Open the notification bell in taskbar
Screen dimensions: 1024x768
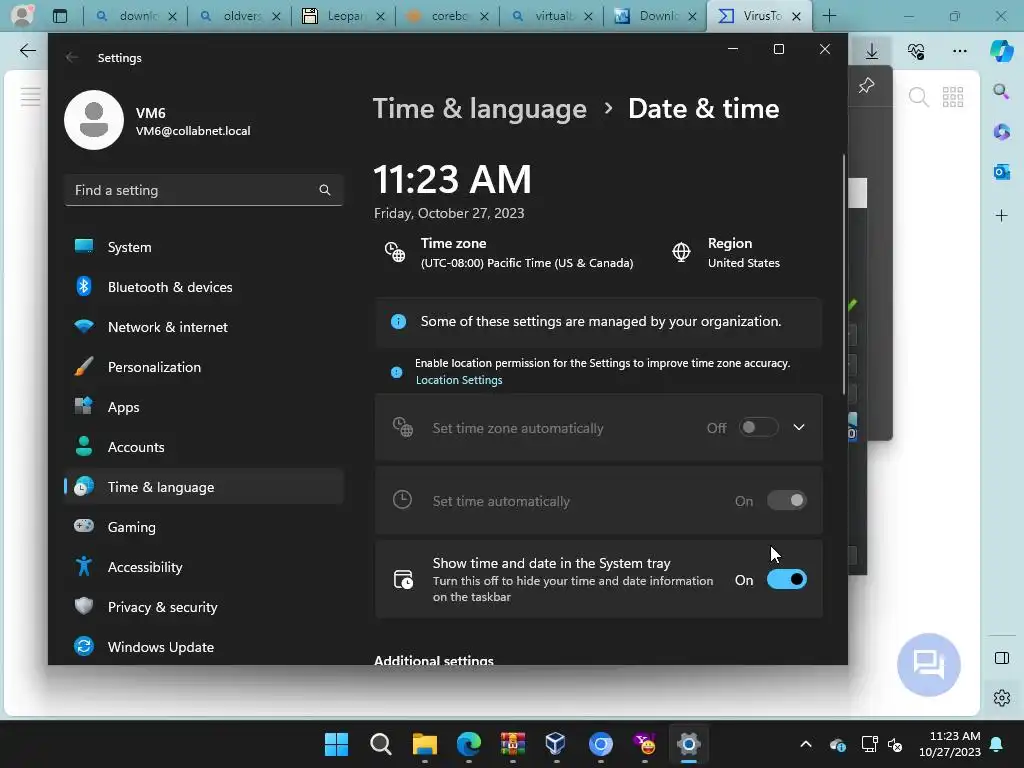(997, 744)
